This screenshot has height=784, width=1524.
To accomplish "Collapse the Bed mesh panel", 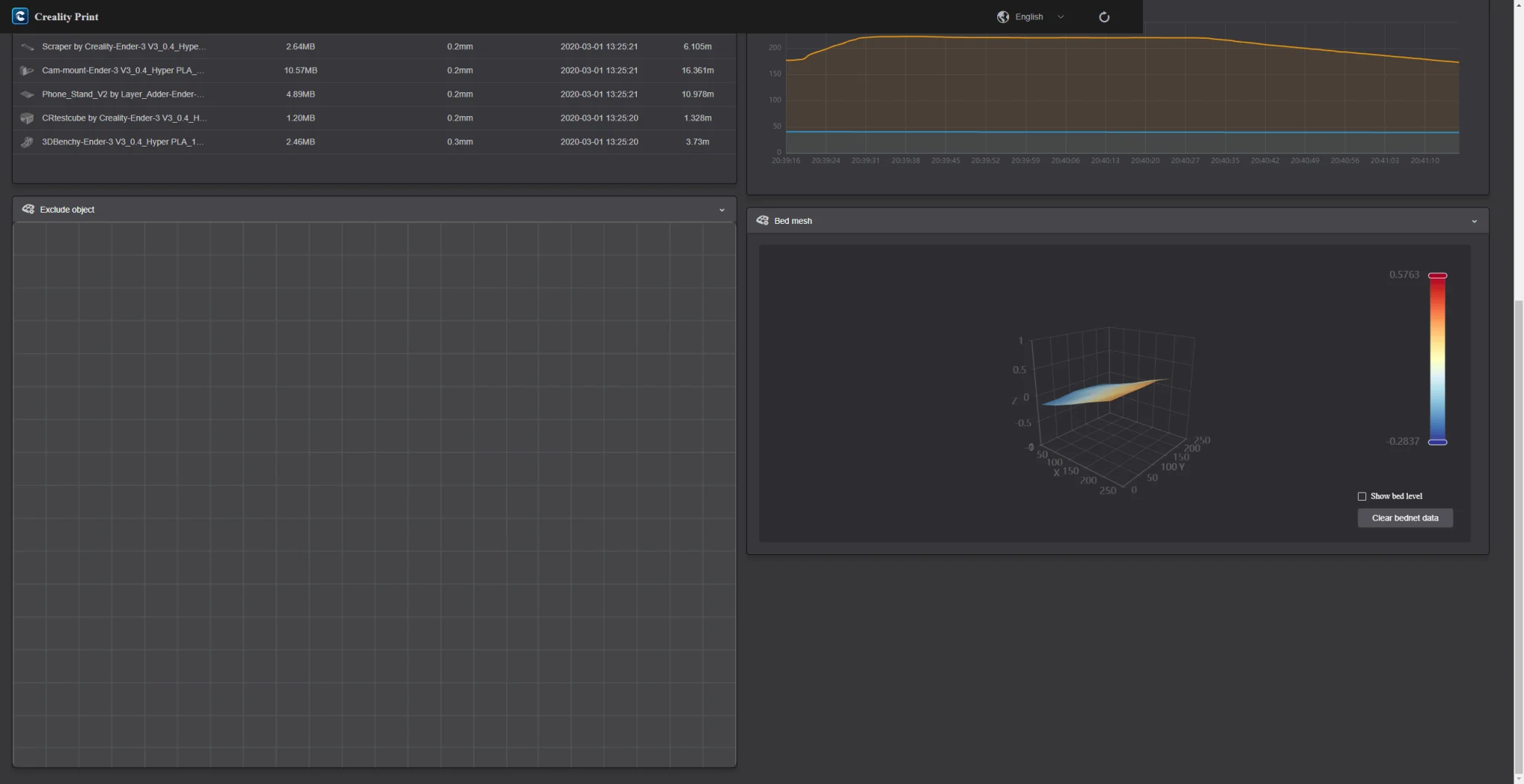I will pyautogui.click(x=1474, y=222).
